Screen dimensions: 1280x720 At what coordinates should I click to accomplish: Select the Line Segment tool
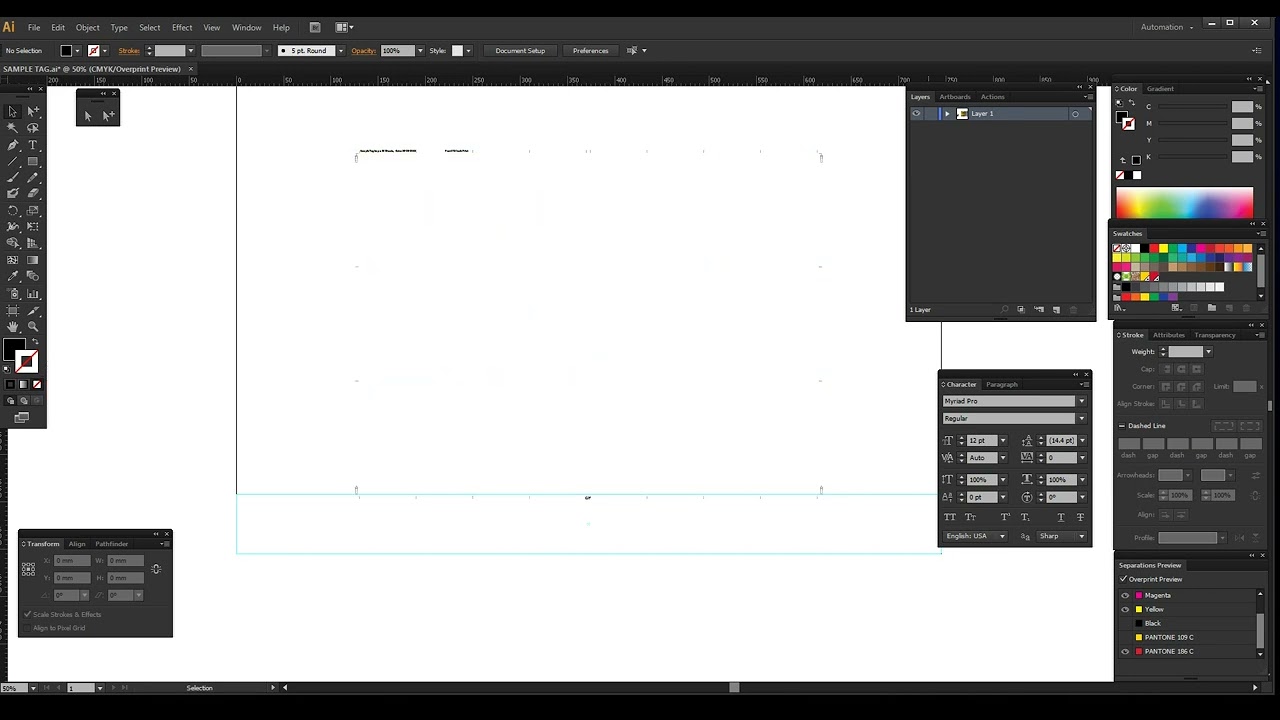[13, 161]
